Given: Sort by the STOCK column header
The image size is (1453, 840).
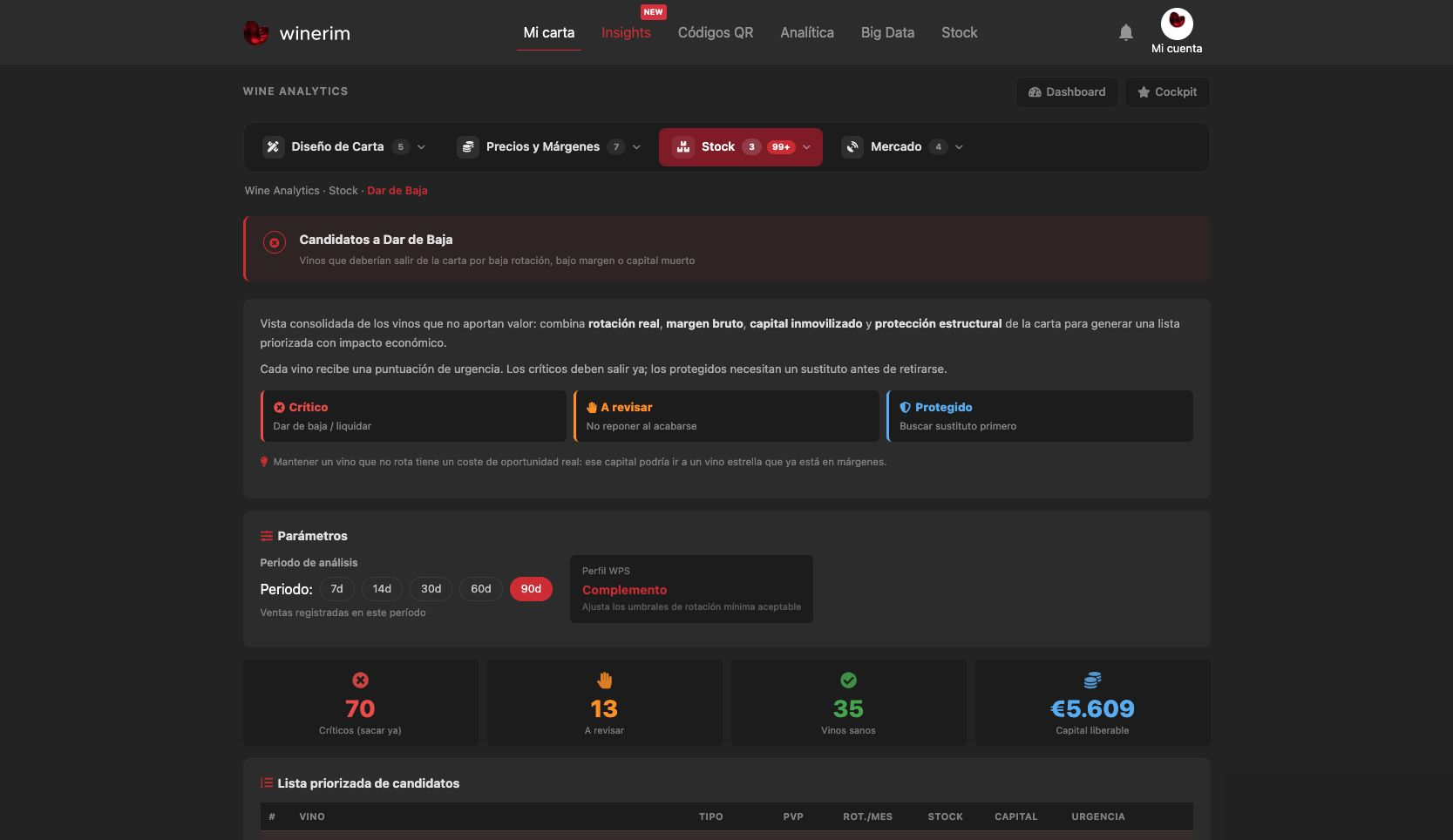Looking at the screenshot, I should [x=946, y=816].
